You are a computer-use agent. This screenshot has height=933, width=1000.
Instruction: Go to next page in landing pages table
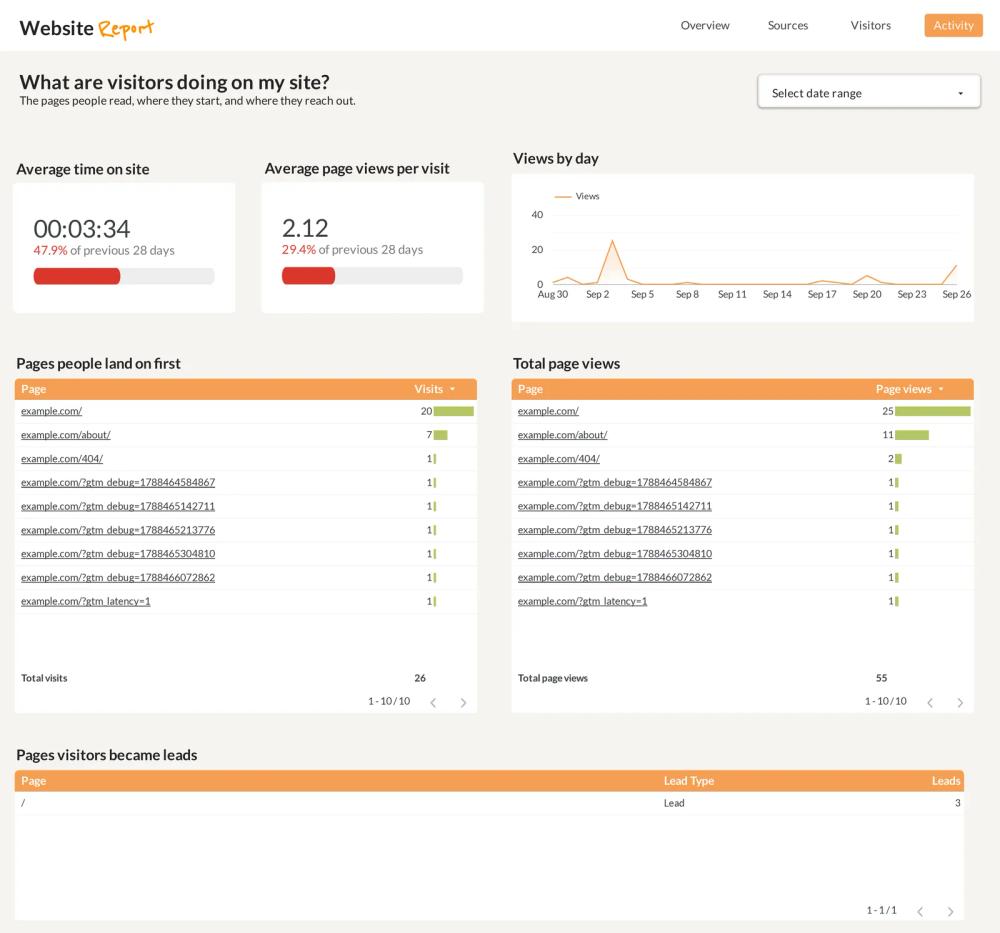[x=464, y=702]
